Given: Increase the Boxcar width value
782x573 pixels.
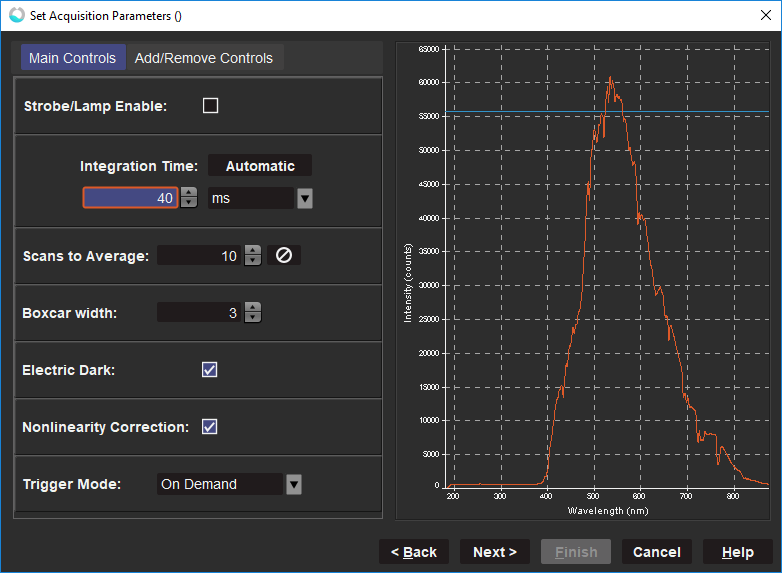Looking at the screenshot, I should [253, 308].
